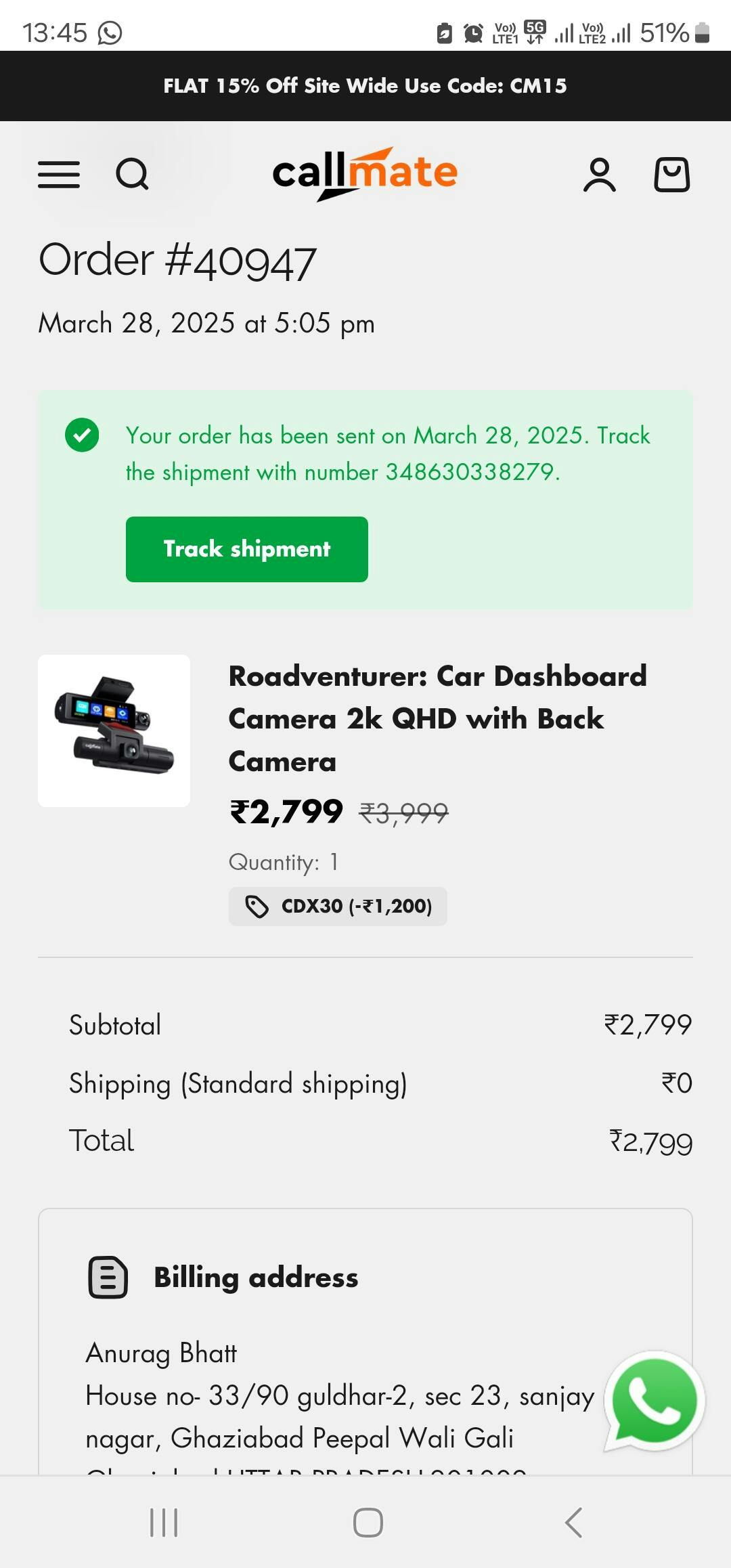The height and width of the screenshot is (1568, 731).
Task: Open the hamburger navigation menu
Action: (x=59, y=175)
